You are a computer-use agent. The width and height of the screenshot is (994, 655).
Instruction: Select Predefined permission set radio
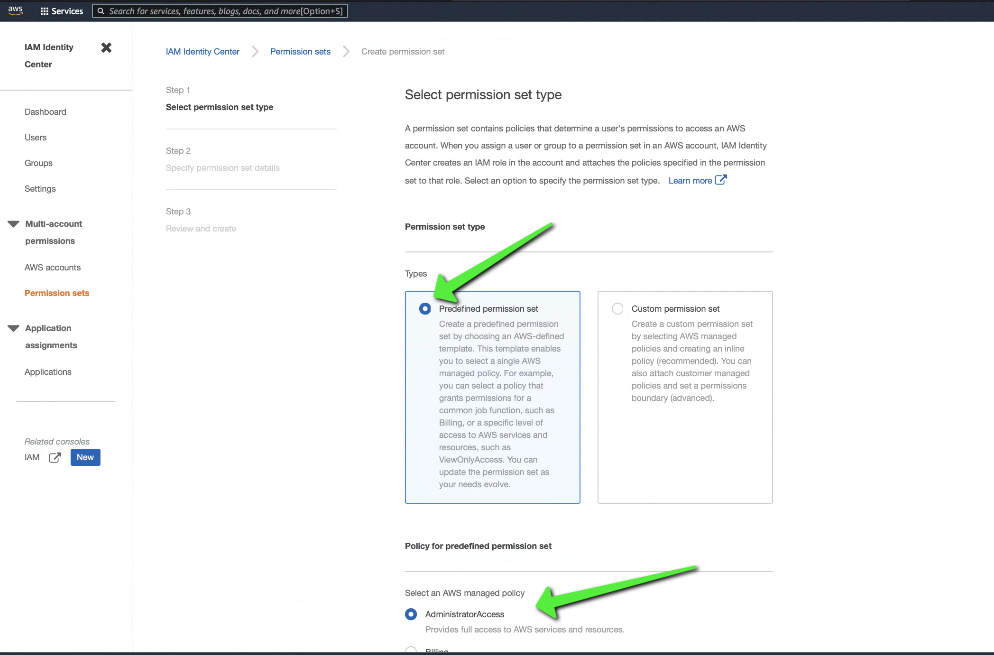coord(425,309)
